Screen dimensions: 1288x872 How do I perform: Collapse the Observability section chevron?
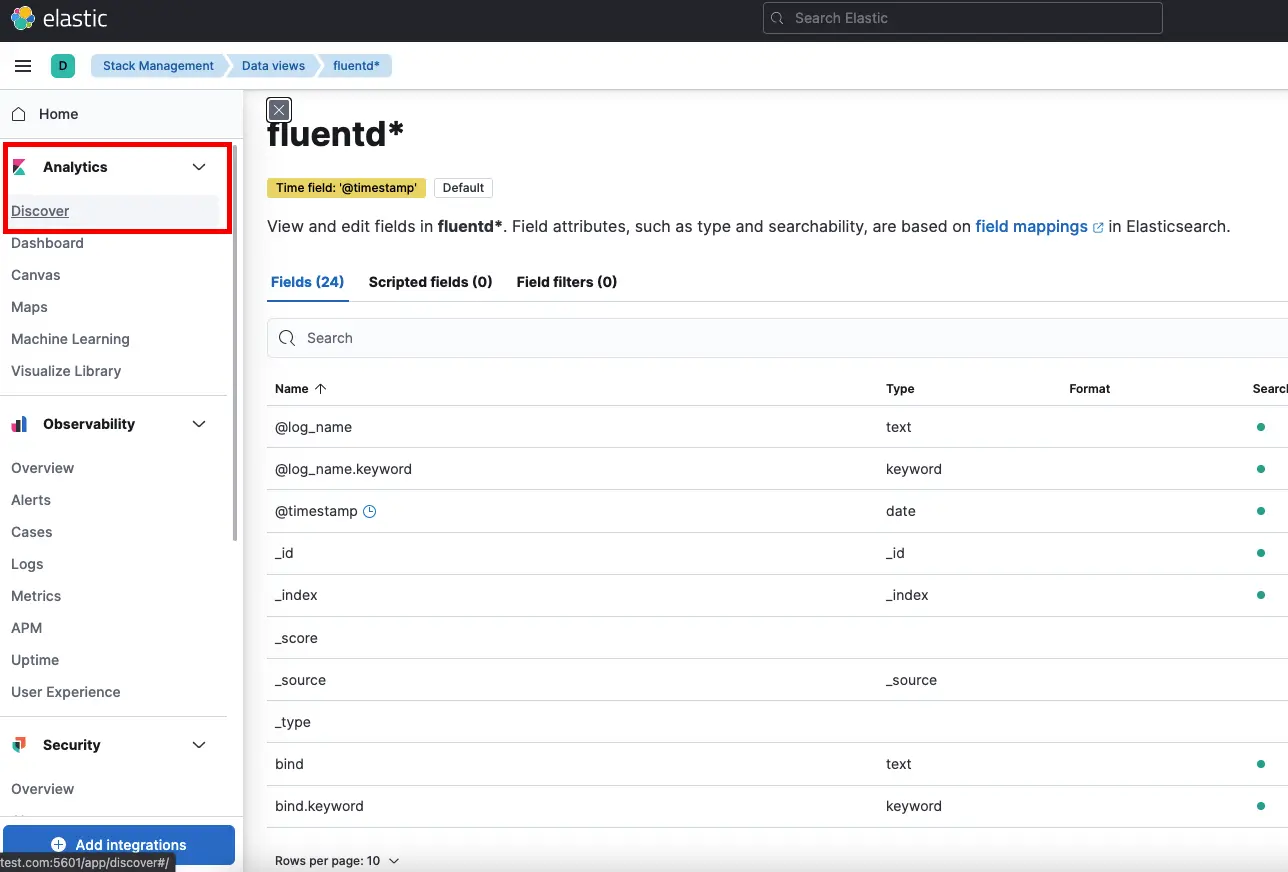(198, 423)
